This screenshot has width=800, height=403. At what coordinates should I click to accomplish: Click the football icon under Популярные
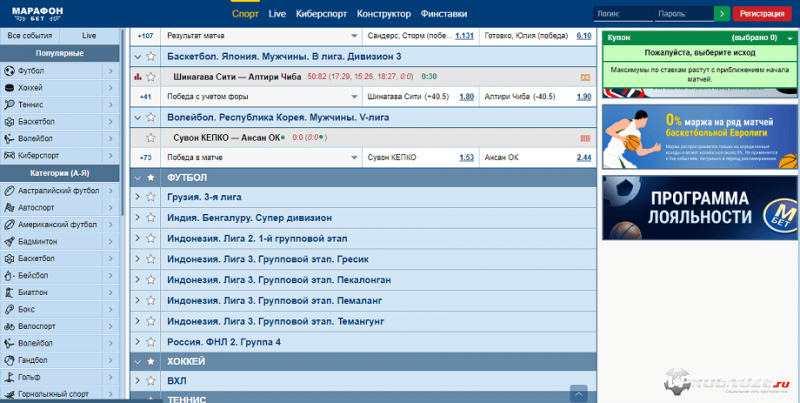(9, 71)
